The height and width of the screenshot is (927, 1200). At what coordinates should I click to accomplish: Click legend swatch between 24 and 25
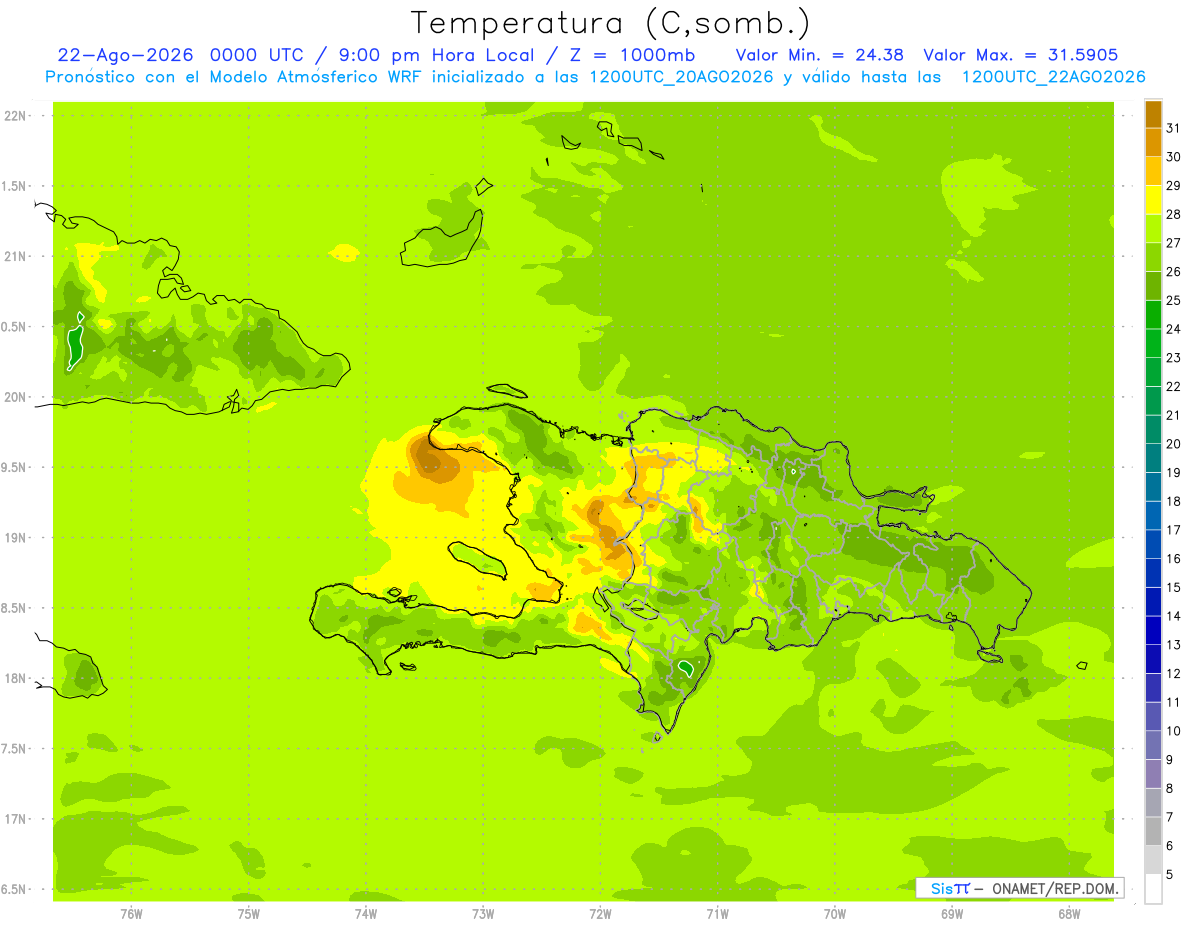pyautogui.click(x=1153, y=315)
